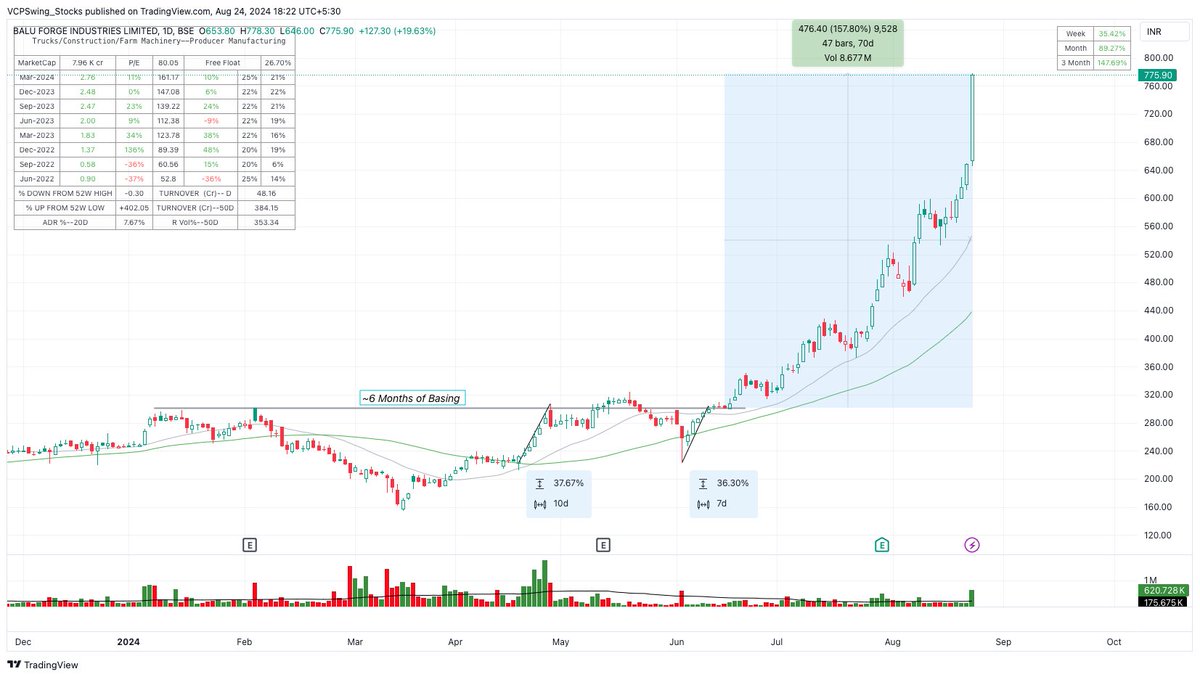Image resolution: width=1200 pixels, height=677 pixels.
Task: Click the 3 Month performance value 147.69%
Action: pos(1111,62)
